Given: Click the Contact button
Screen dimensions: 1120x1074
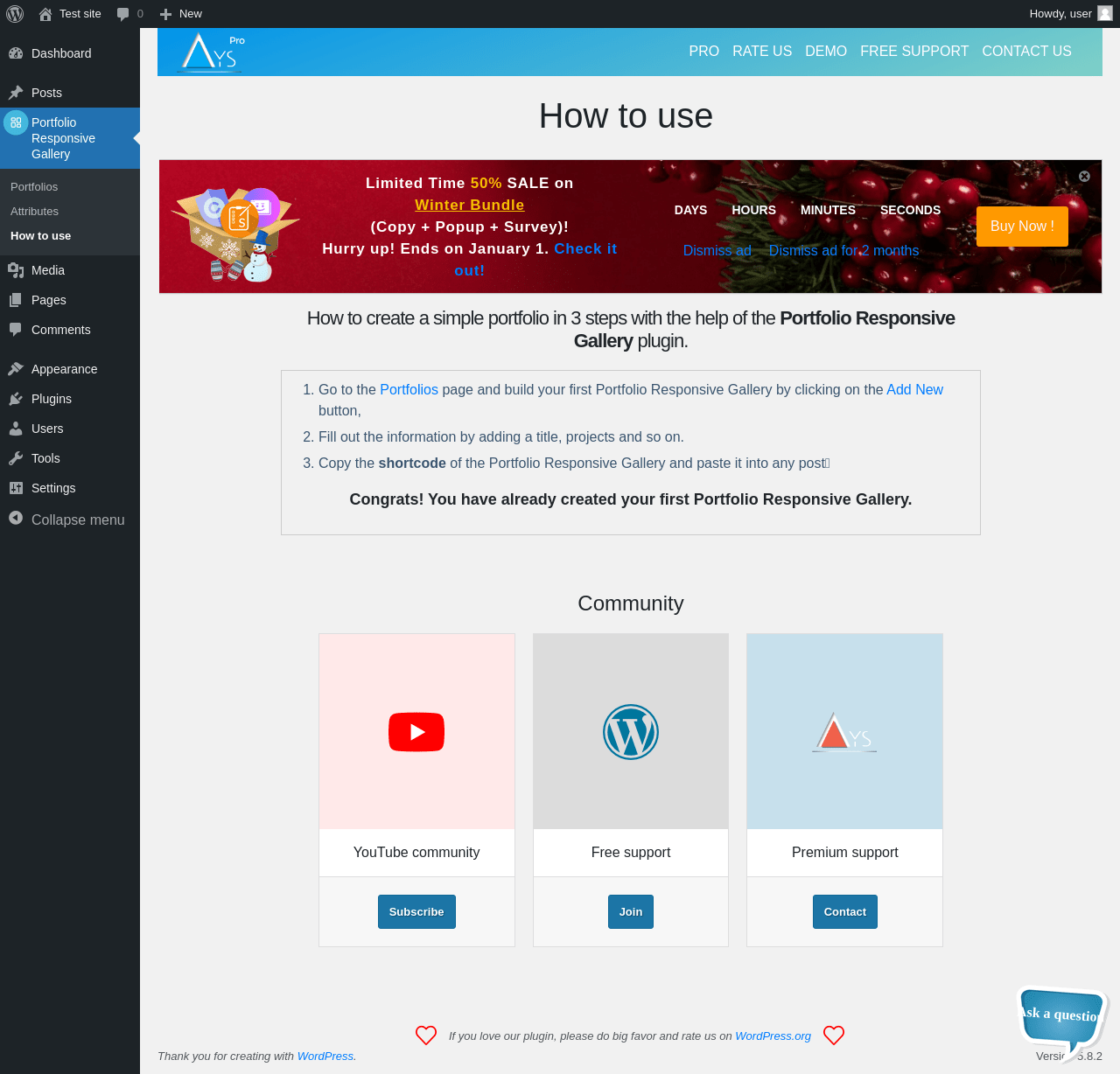Looking at the screenshot, I should click(845, 911).
